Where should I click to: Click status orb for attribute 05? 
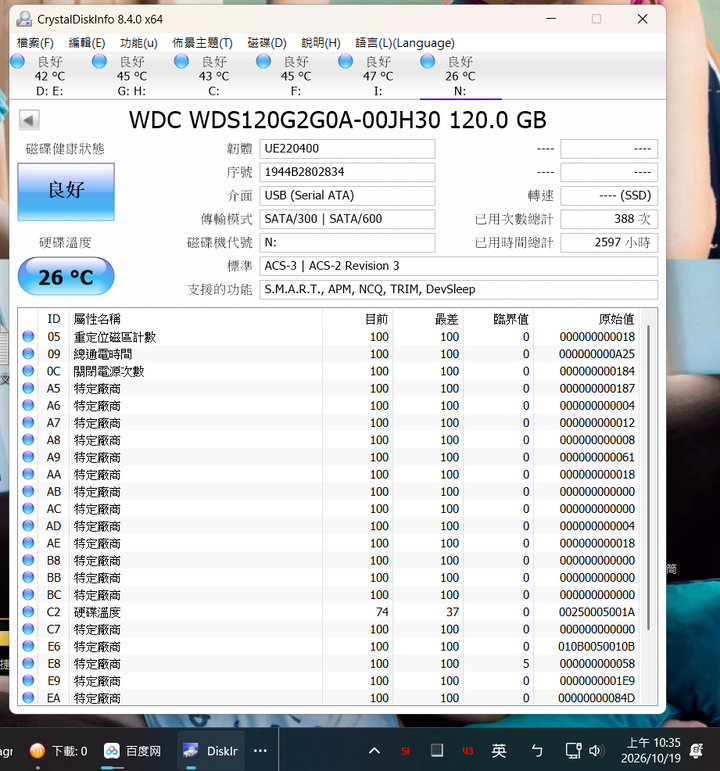point(29,336)
